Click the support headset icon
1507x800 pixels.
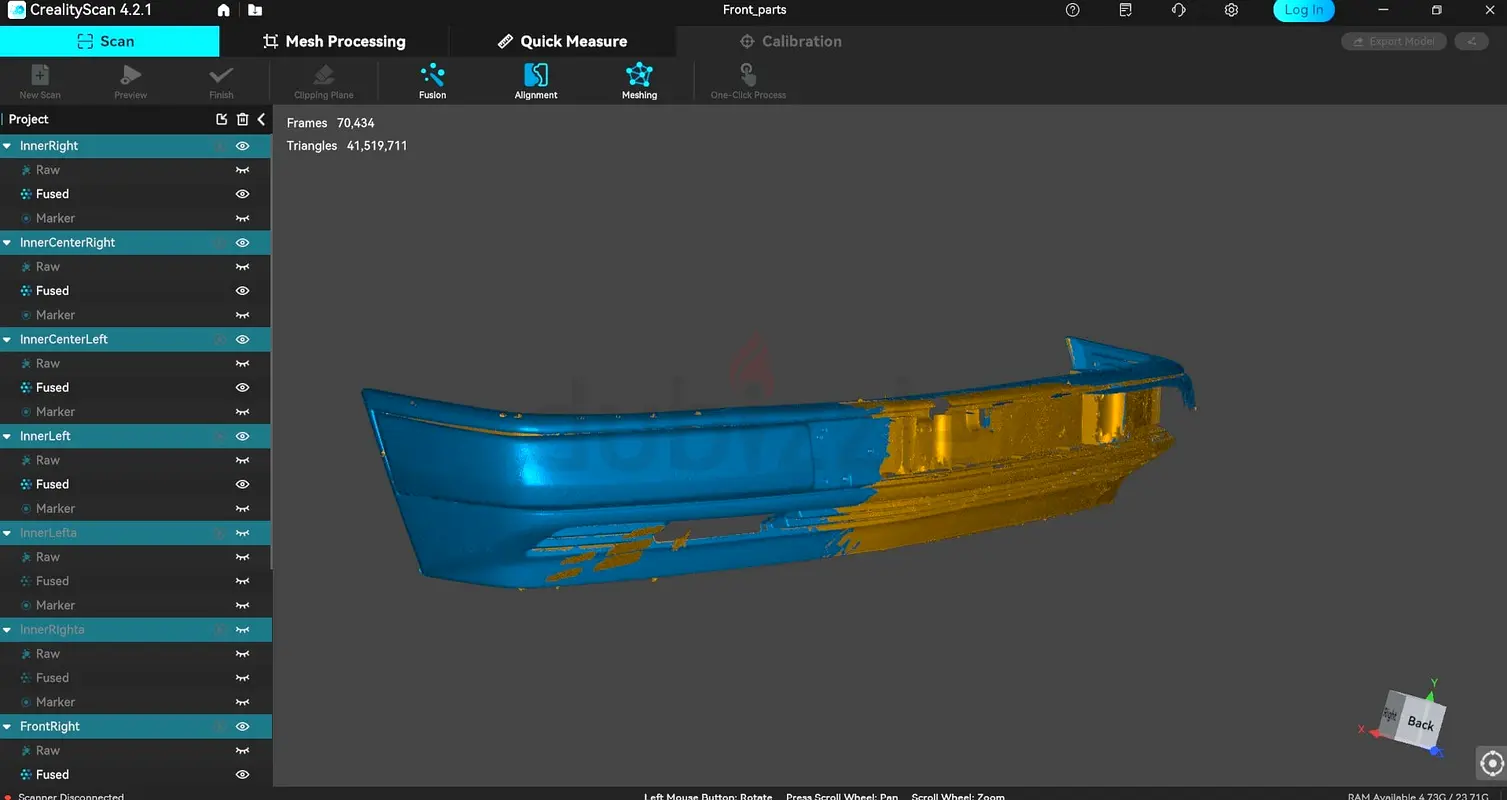pos(1178,10)
